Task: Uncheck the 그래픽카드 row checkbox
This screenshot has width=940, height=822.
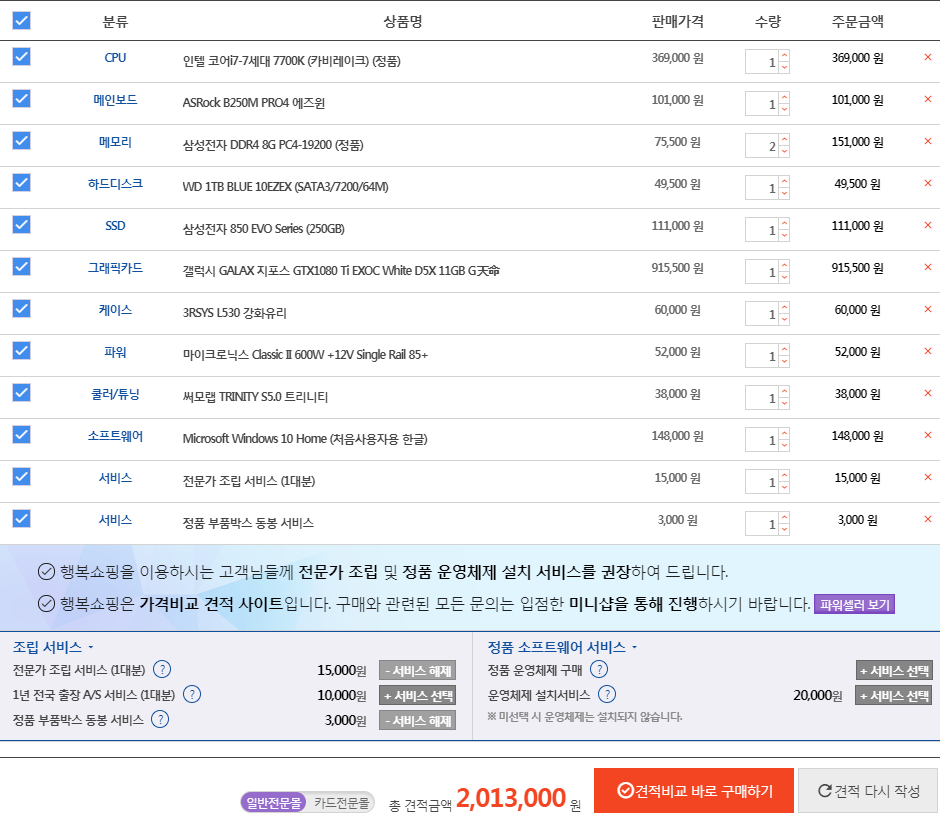Action: (22, 266)
